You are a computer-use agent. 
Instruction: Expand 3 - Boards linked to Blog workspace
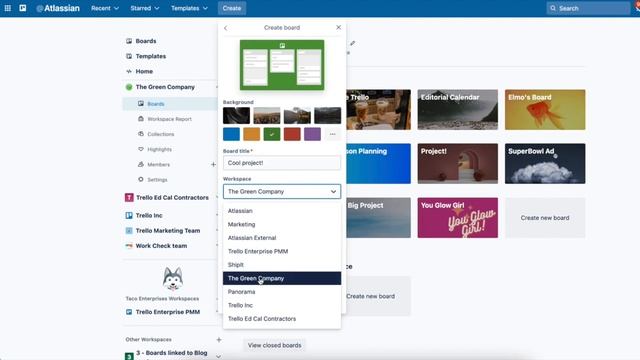pos(219,356)
